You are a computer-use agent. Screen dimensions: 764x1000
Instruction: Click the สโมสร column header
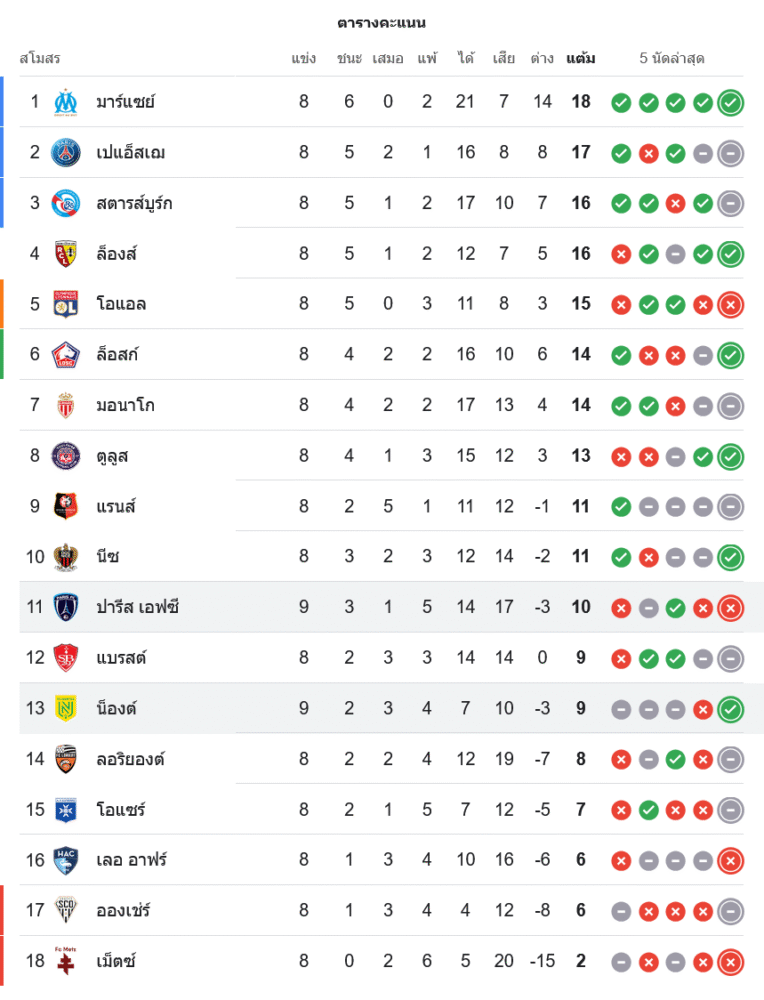pyautogui.click(x=40, y=58)
